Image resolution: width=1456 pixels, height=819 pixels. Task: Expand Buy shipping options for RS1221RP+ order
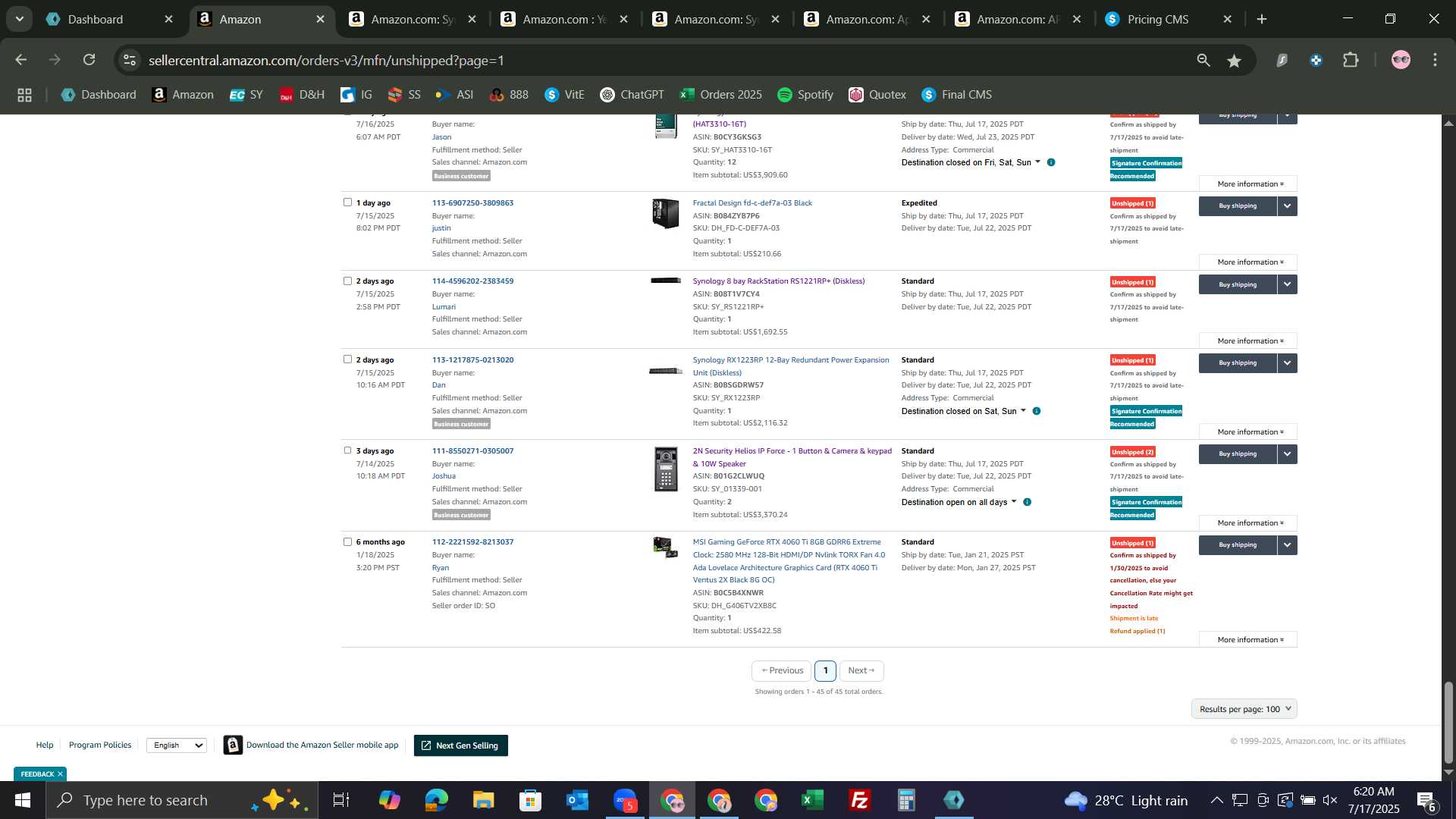(x=1287, y=284)
